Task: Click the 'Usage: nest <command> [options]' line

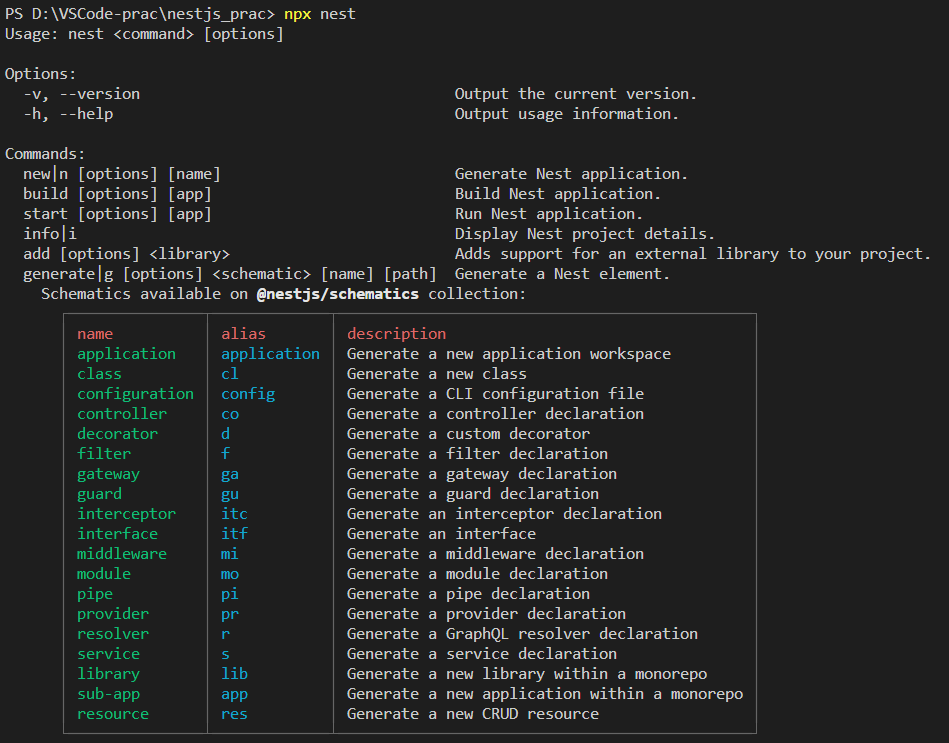Action: [x=144, y=34]
